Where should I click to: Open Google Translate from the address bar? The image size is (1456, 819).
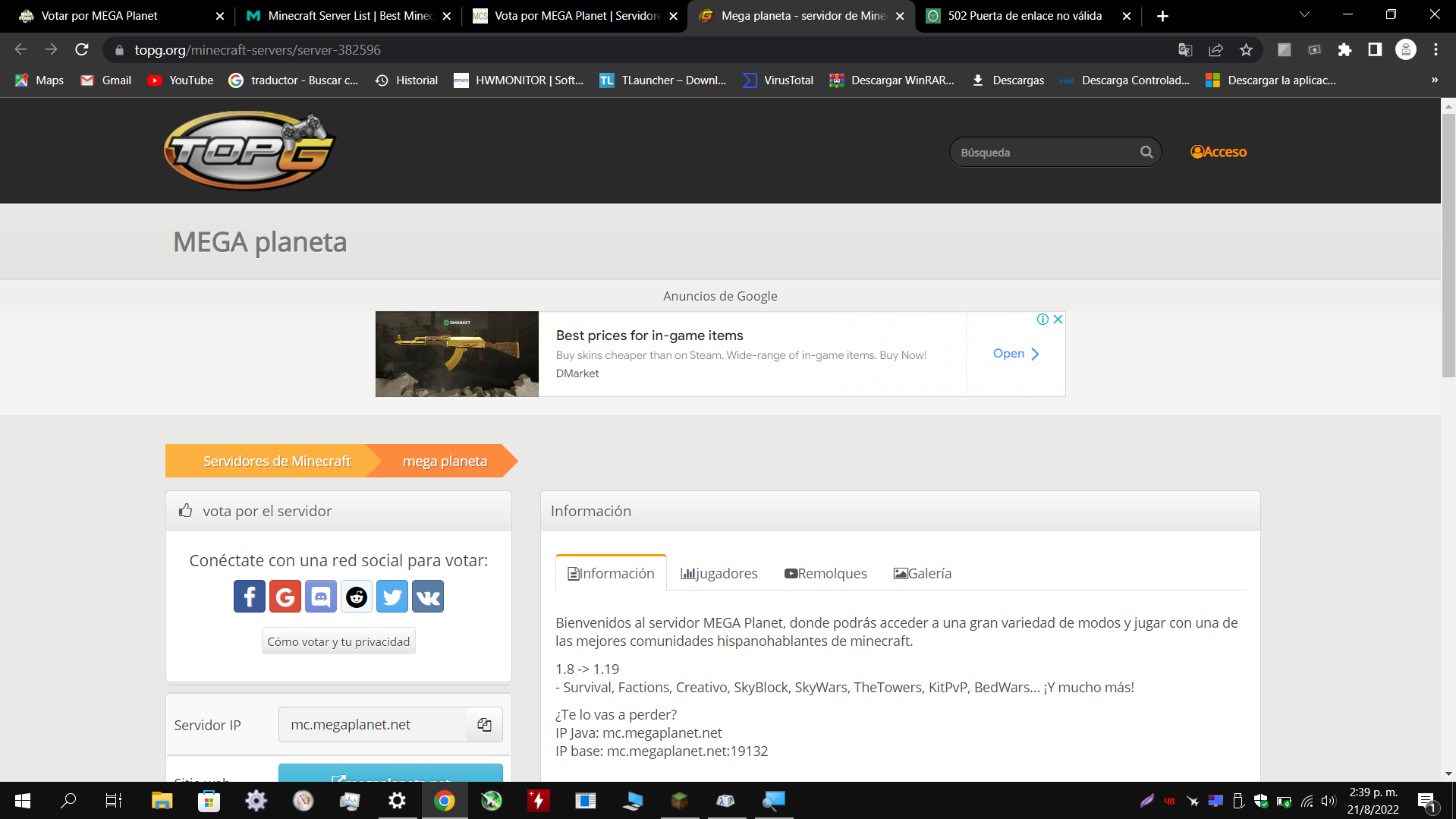pyautogui.click(x=1185, y=49)
